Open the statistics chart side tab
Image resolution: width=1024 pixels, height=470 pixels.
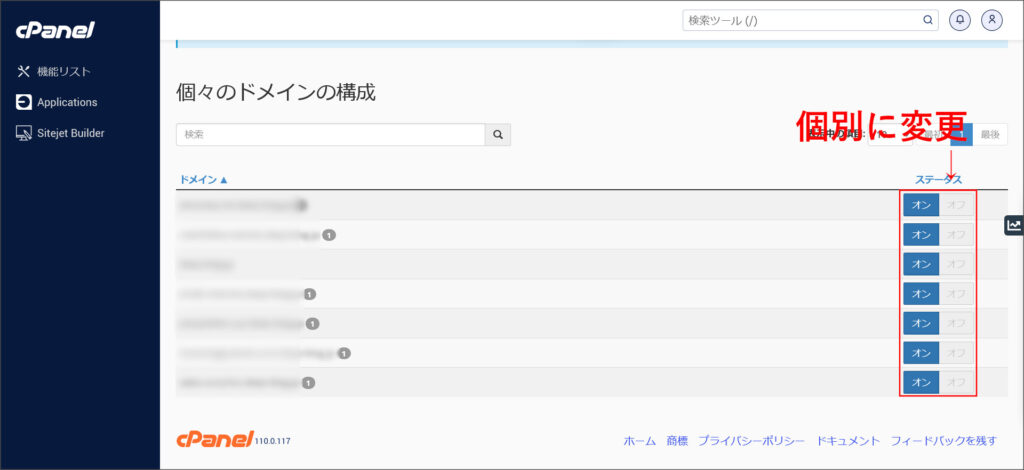[x=1014, y=225]
